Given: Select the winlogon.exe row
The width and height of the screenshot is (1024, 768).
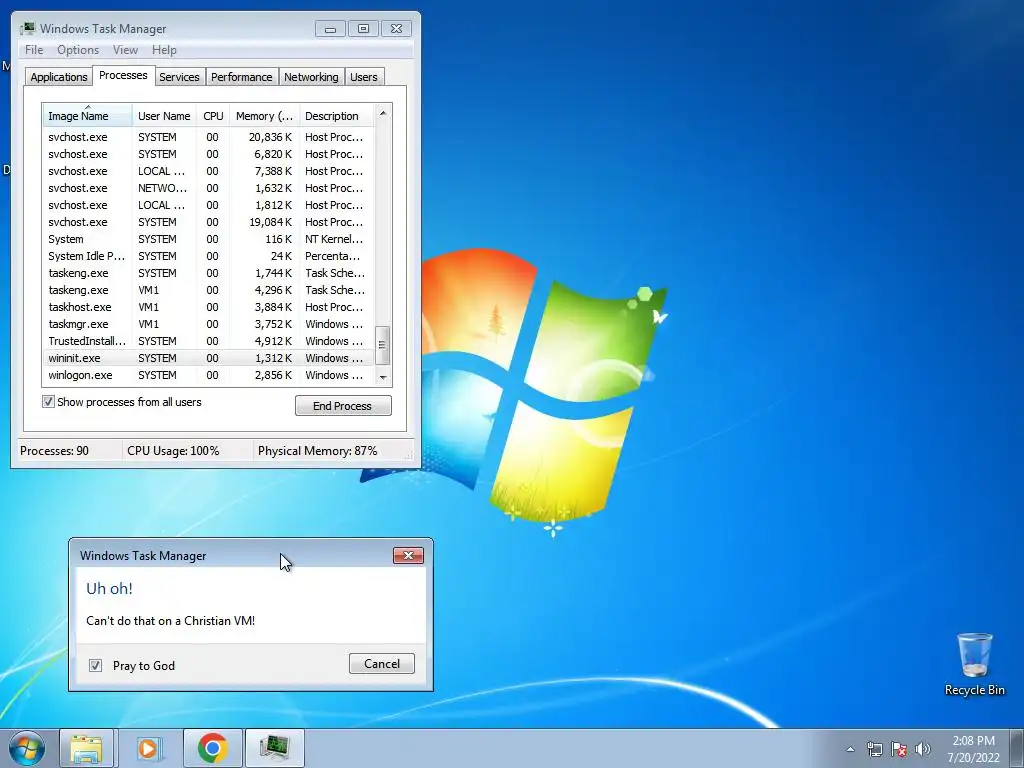Looking at the screenshot, I should click(208, 375).
